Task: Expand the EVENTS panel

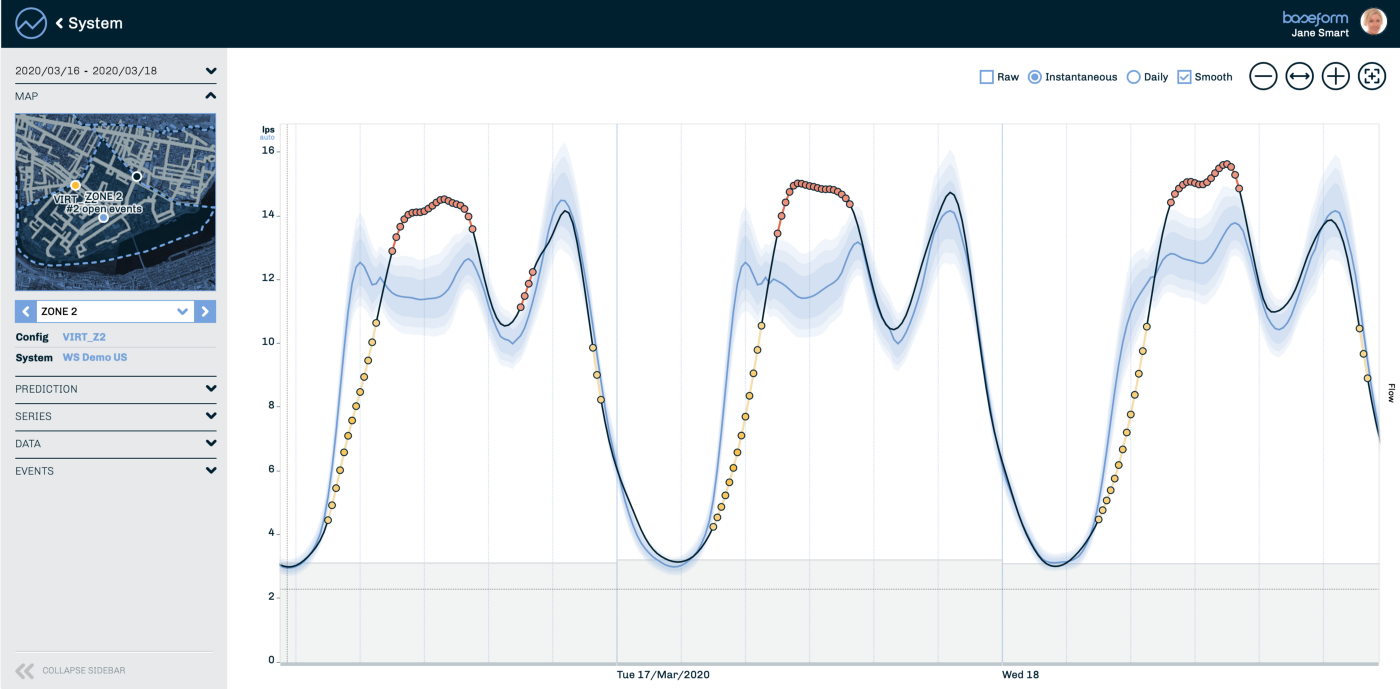Action: click(x=115, y=471)
